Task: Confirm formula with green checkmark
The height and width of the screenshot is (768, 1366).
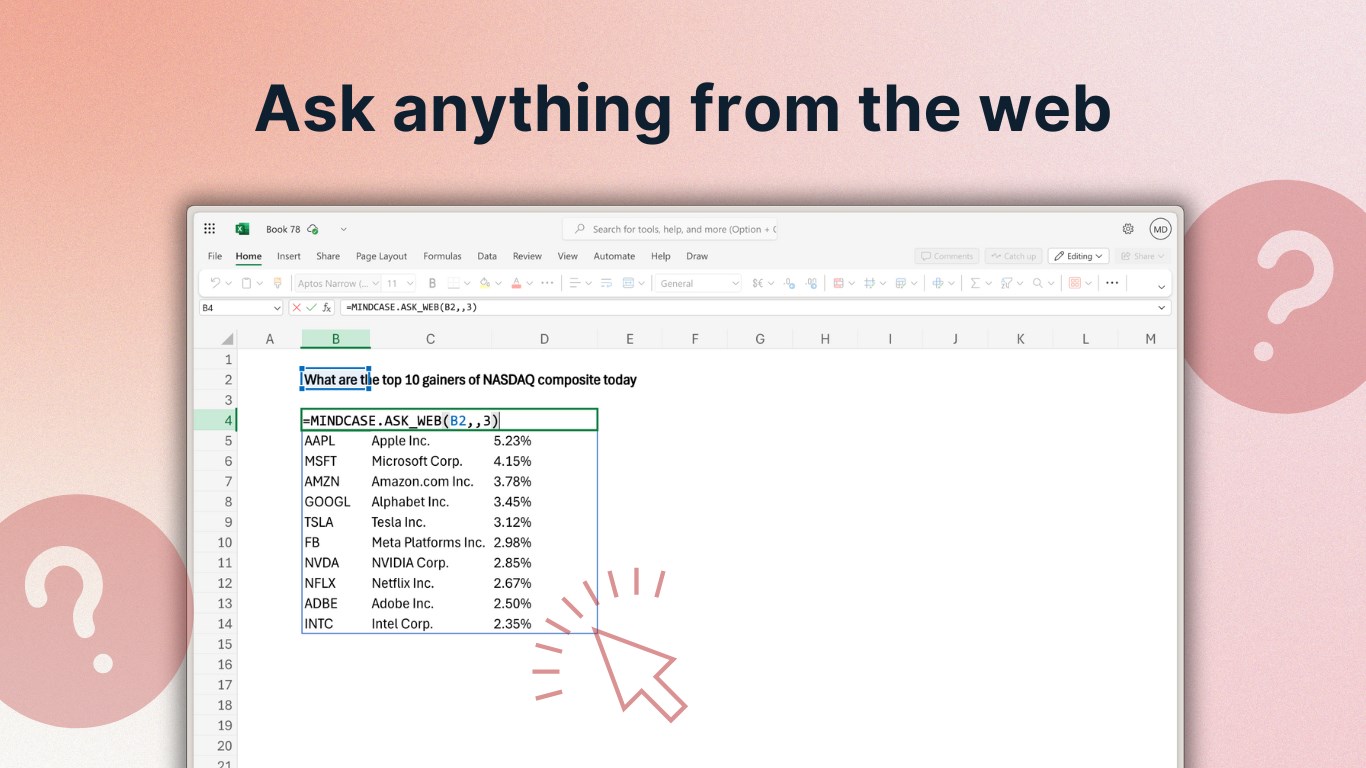Action: pos(311,307)
